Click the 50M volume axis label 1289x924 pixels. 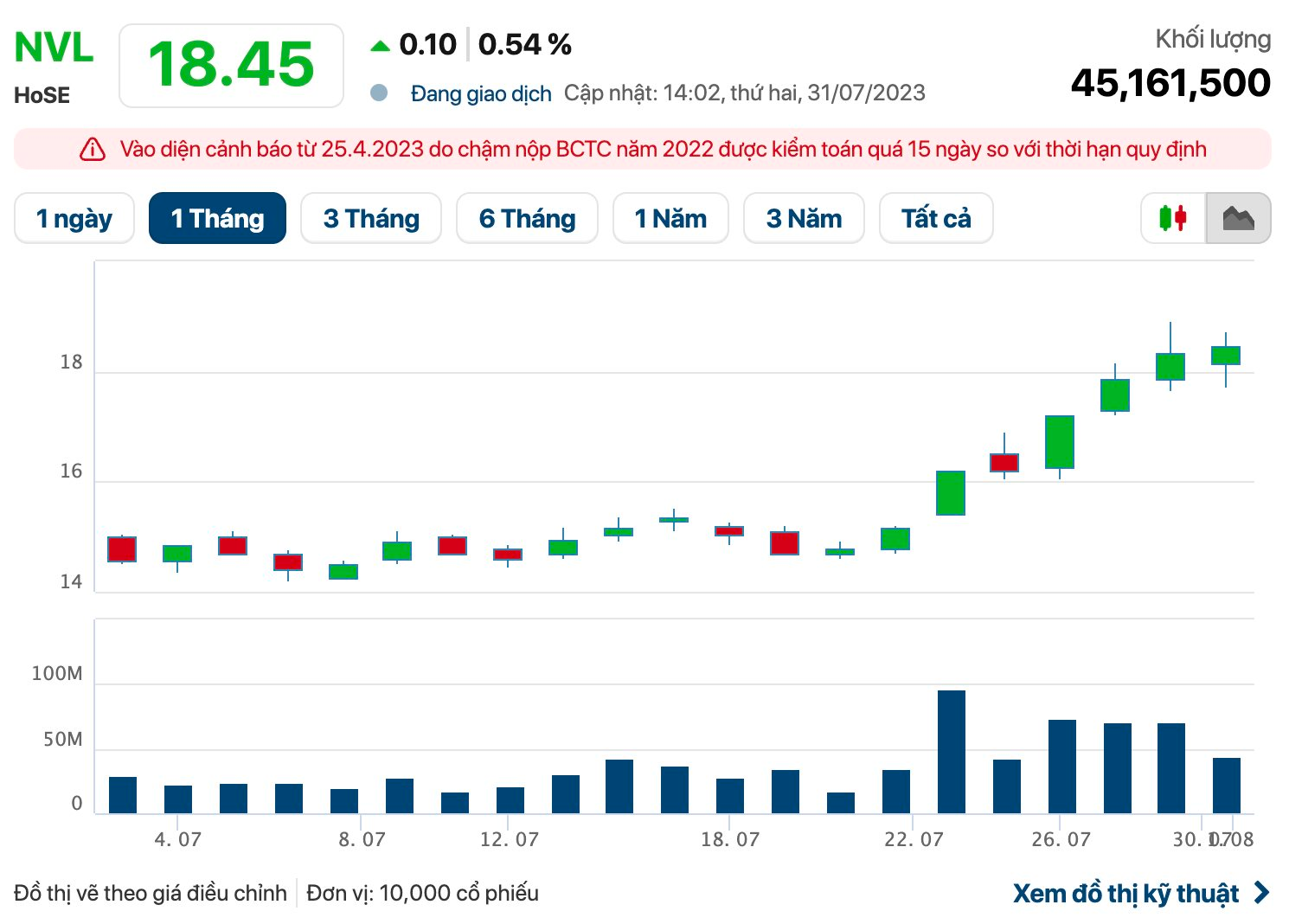[63, 740]
